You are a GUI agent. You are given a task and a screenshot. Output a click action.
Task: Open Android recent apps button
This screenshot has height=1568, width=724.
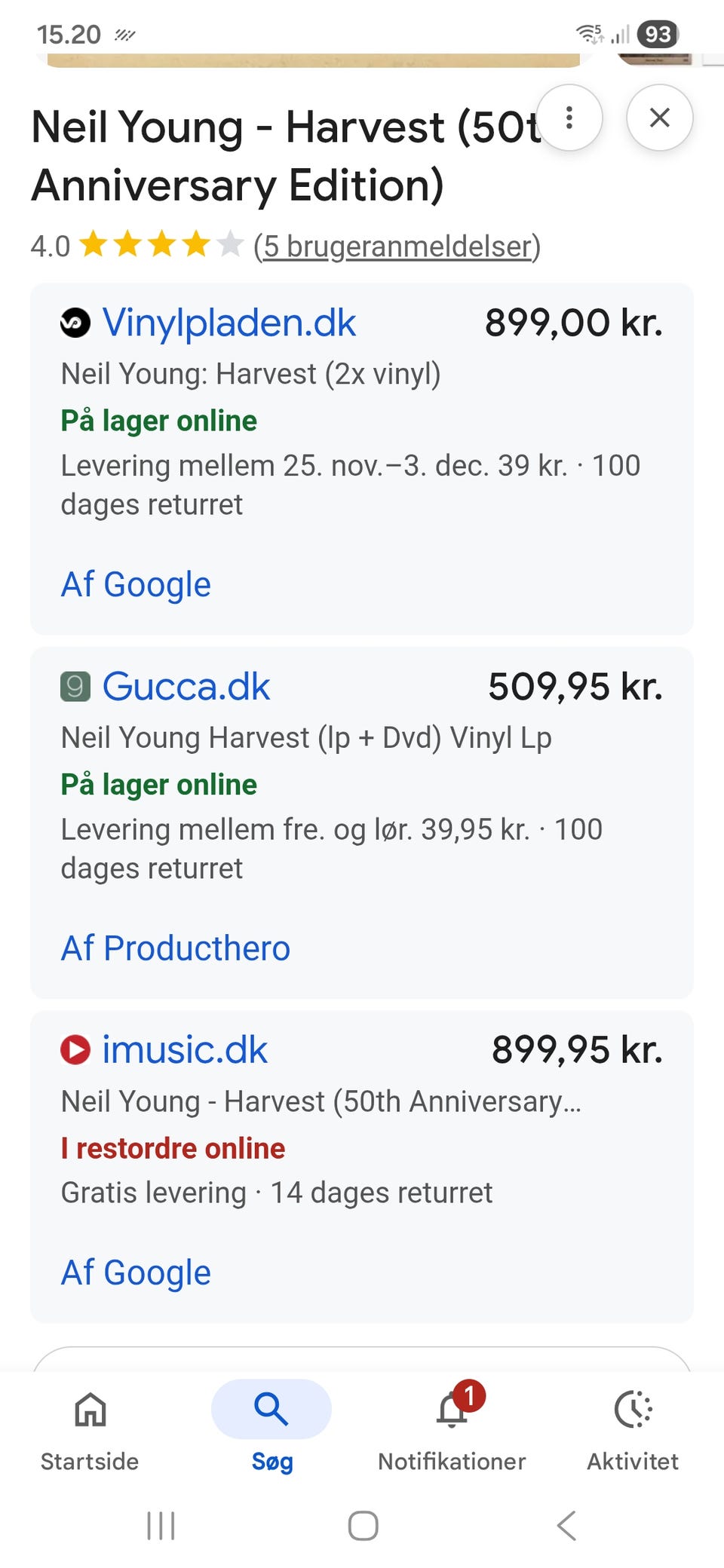pyautogui.click(x=161, y=1526)
